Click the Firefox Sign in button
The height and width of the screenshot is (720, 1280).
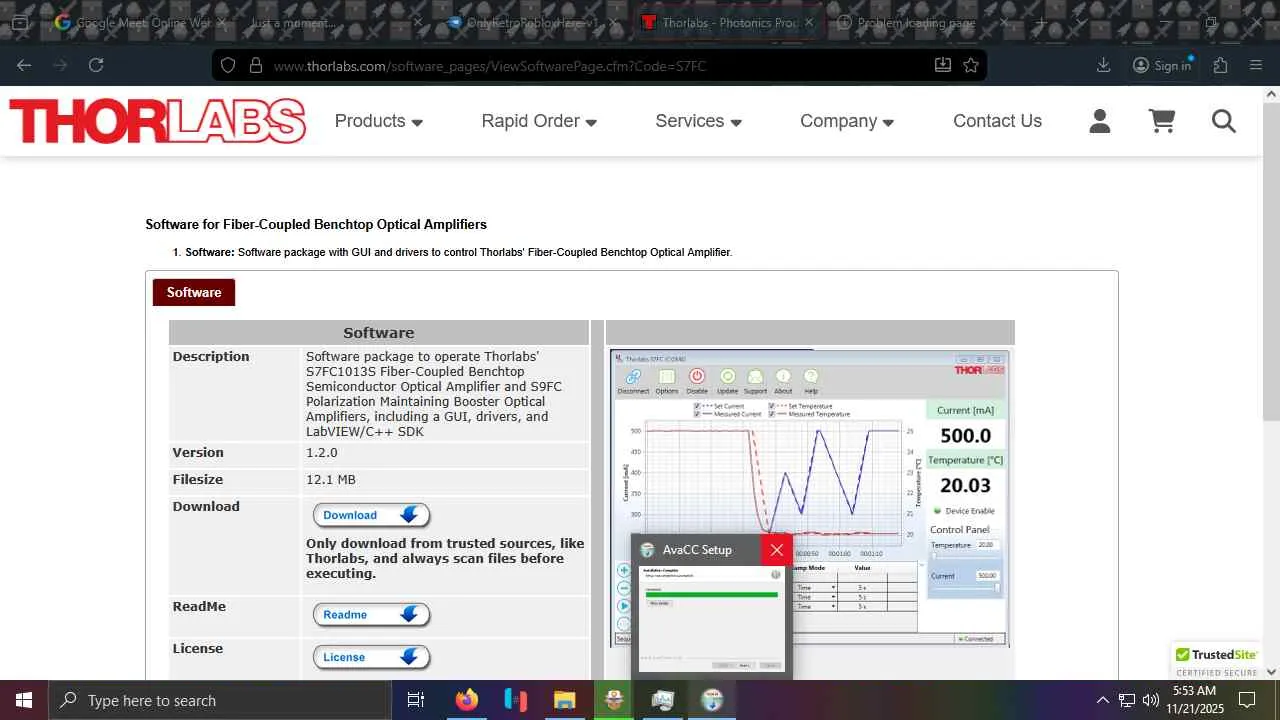1162,65
